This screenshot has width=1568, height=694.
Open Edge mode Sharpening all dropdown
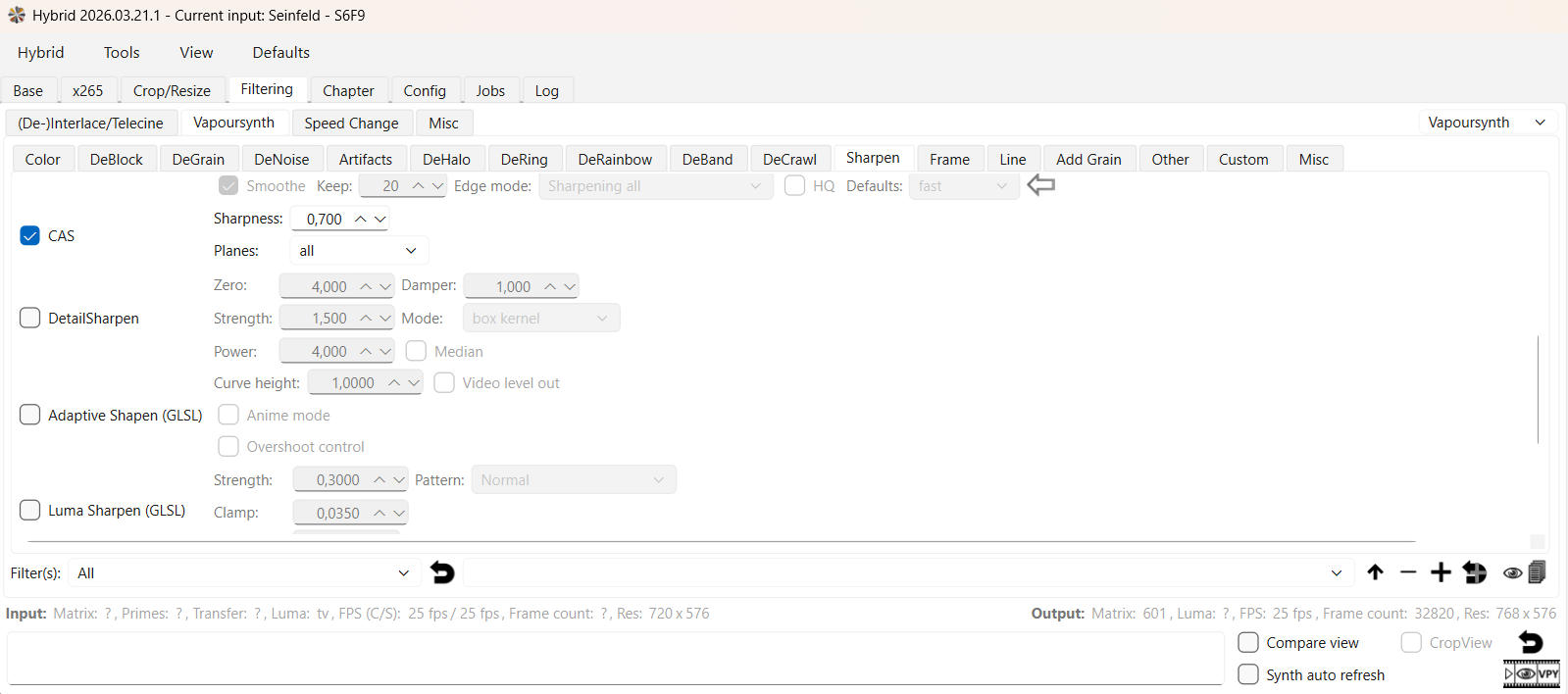(656, 185)
